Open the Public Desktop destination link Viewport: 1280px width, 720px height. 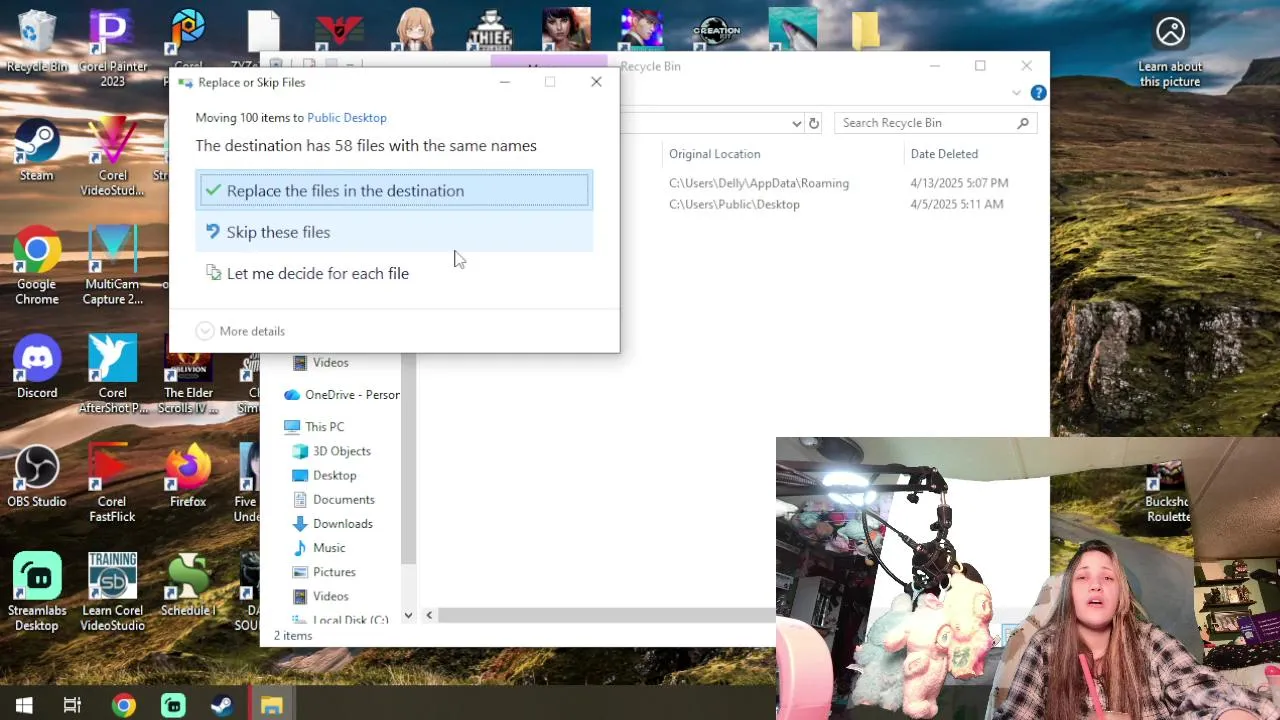point(346,118)
